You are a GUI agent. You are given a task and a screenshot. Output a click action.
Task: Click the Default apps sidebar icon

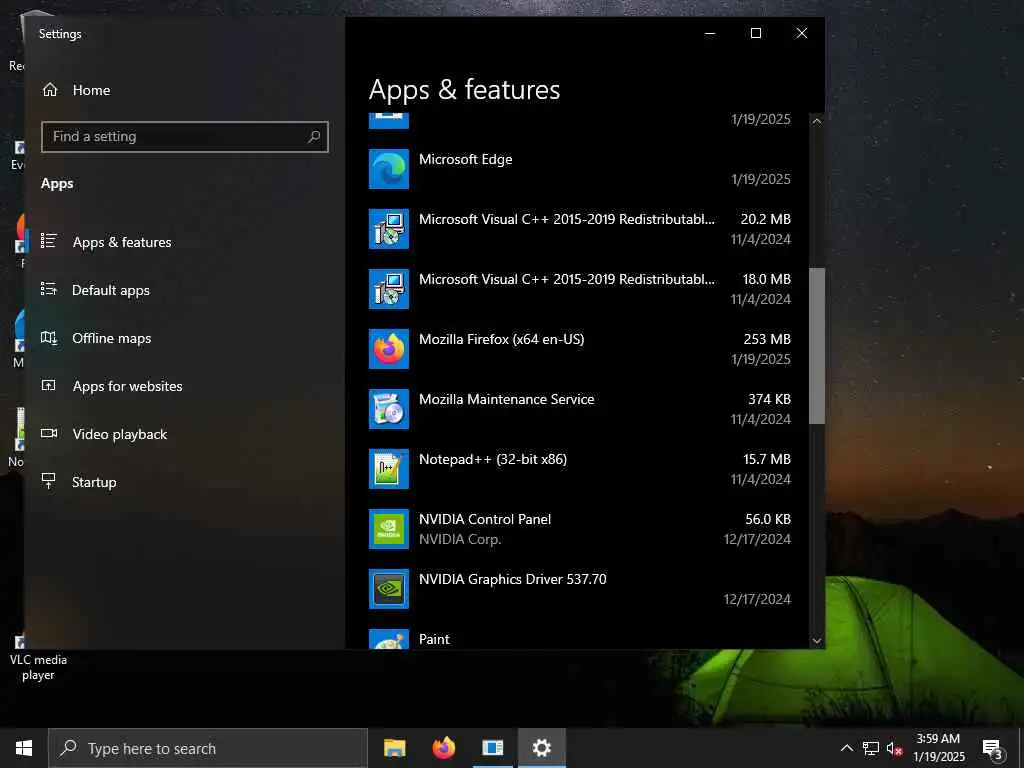(x=49, y=289)
